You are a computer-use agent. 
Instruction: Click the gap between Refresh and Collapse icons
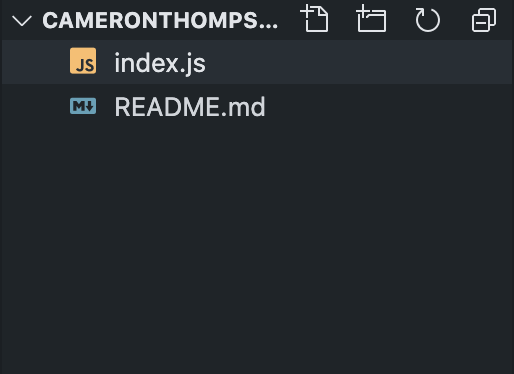pos(456,20)
